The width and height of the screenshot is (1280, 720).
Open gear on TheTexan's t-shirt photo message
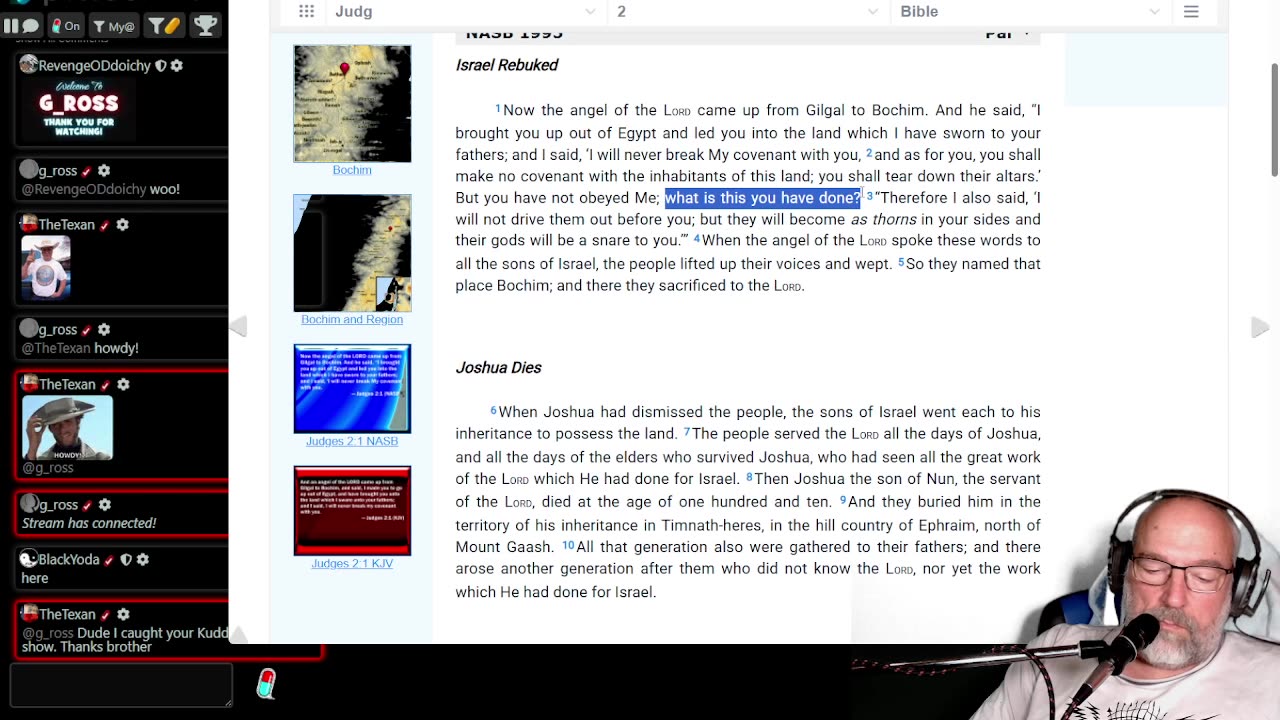pos(122,225)
